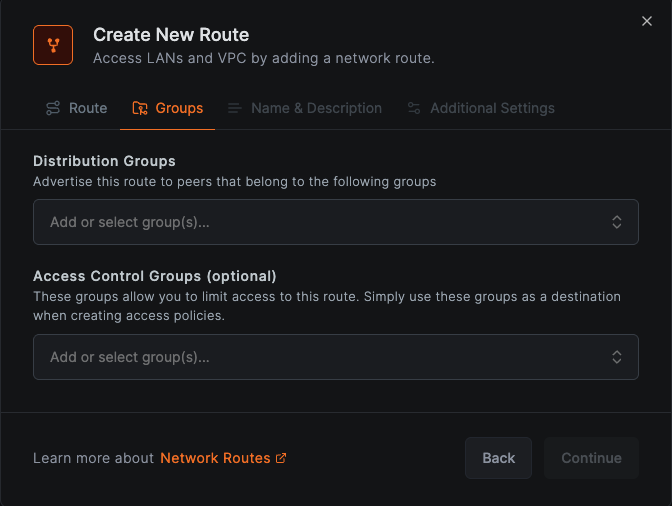672x506 pixels.
Task: Click the external link icon after Network Routes
Action: 281,458
